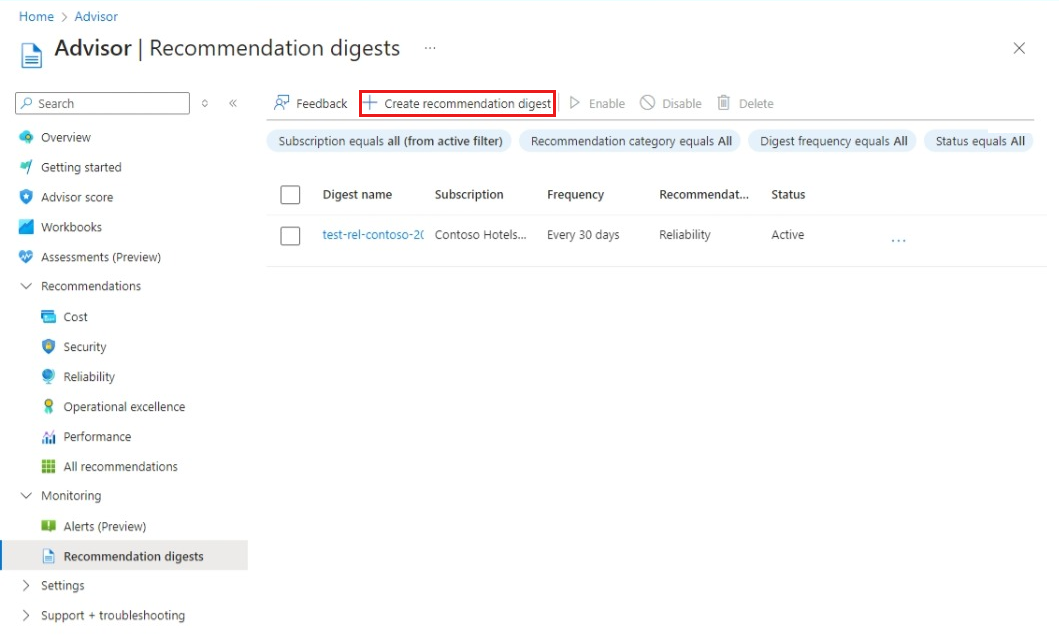Sort by Frequency column header
The height and width of the screenshot is (641, 1059).
pyautogui.click(x=575, y=195)
